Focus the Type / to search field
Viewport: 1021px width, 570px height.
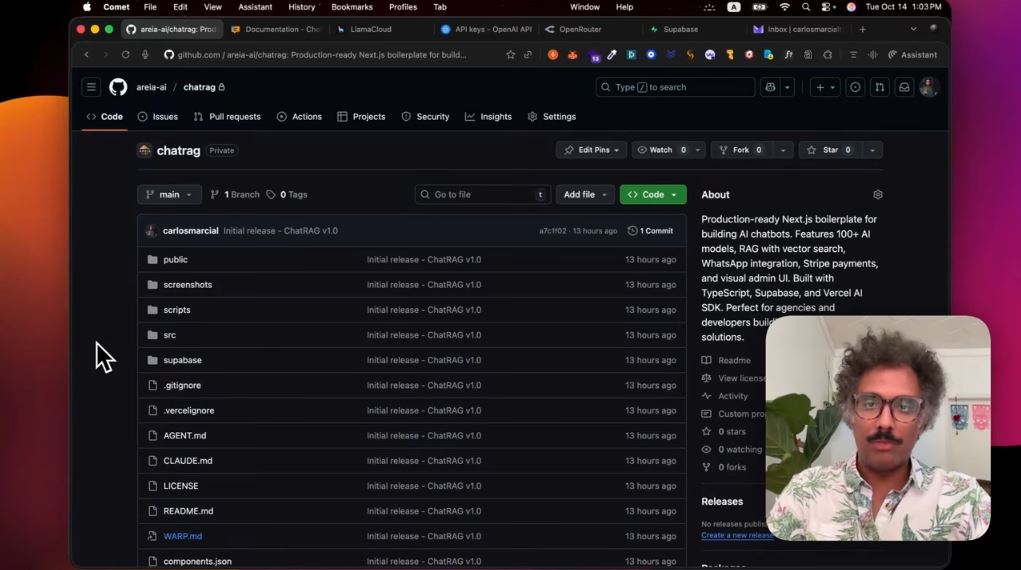tap(675, 87)
